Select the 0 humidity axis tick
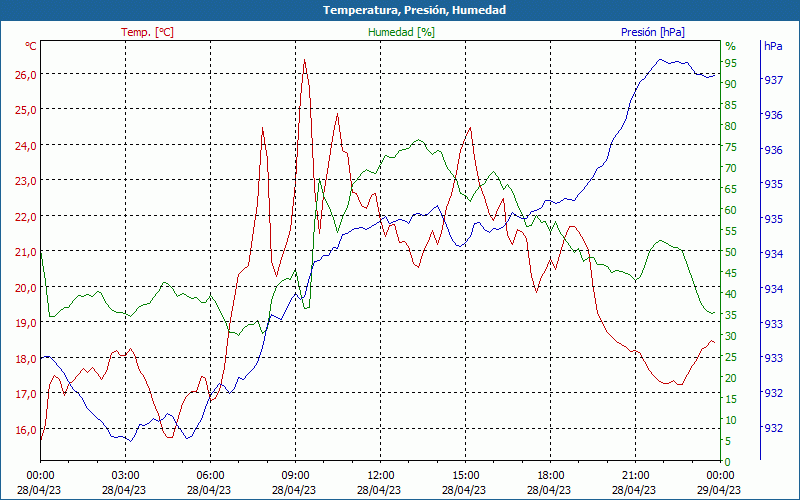Viewport: 800px width, 500px height. [728, 462]
